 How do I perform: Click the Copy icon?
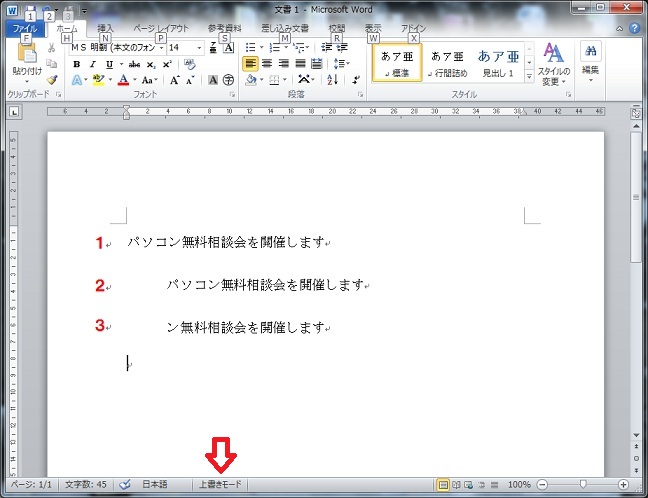(x=51, y=64)
